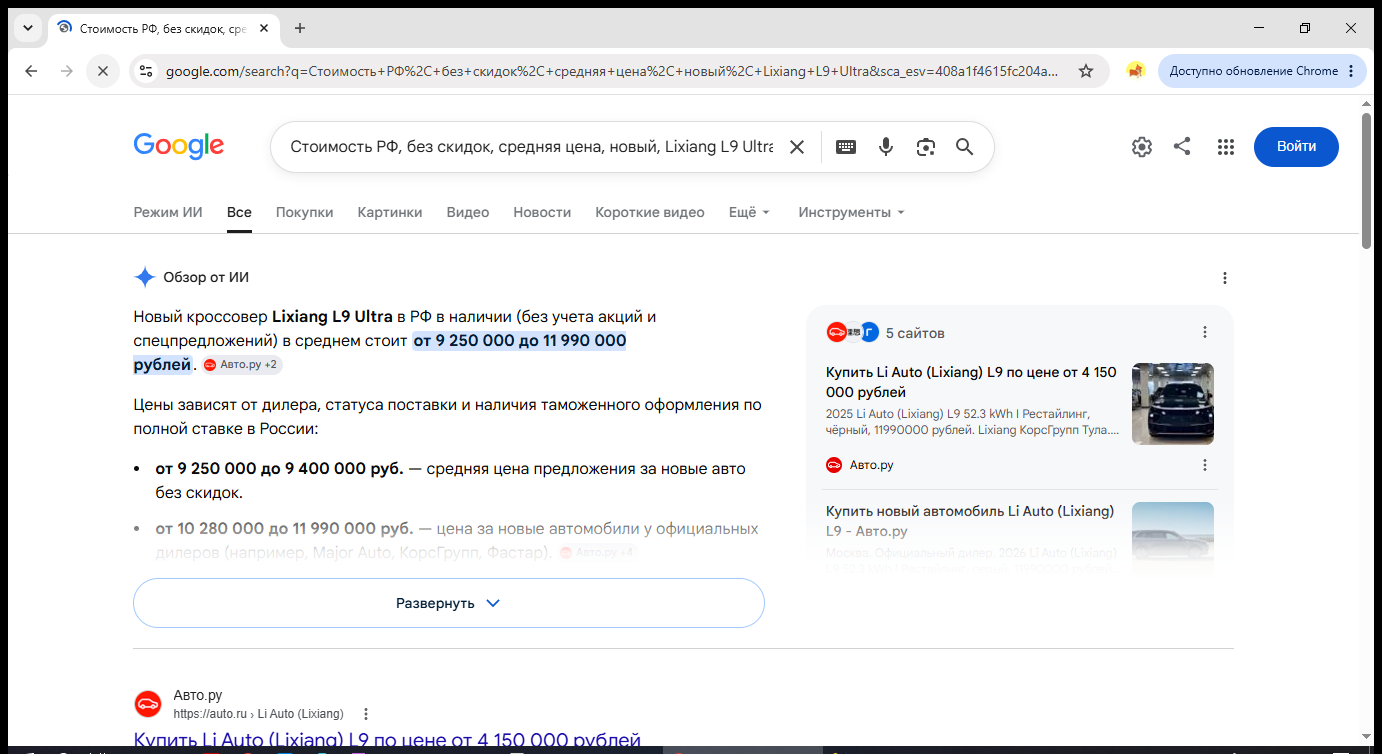This screenshot has width=1382, height=754.
Task: Go back to the previous page
Action: [x=31, y=71]
